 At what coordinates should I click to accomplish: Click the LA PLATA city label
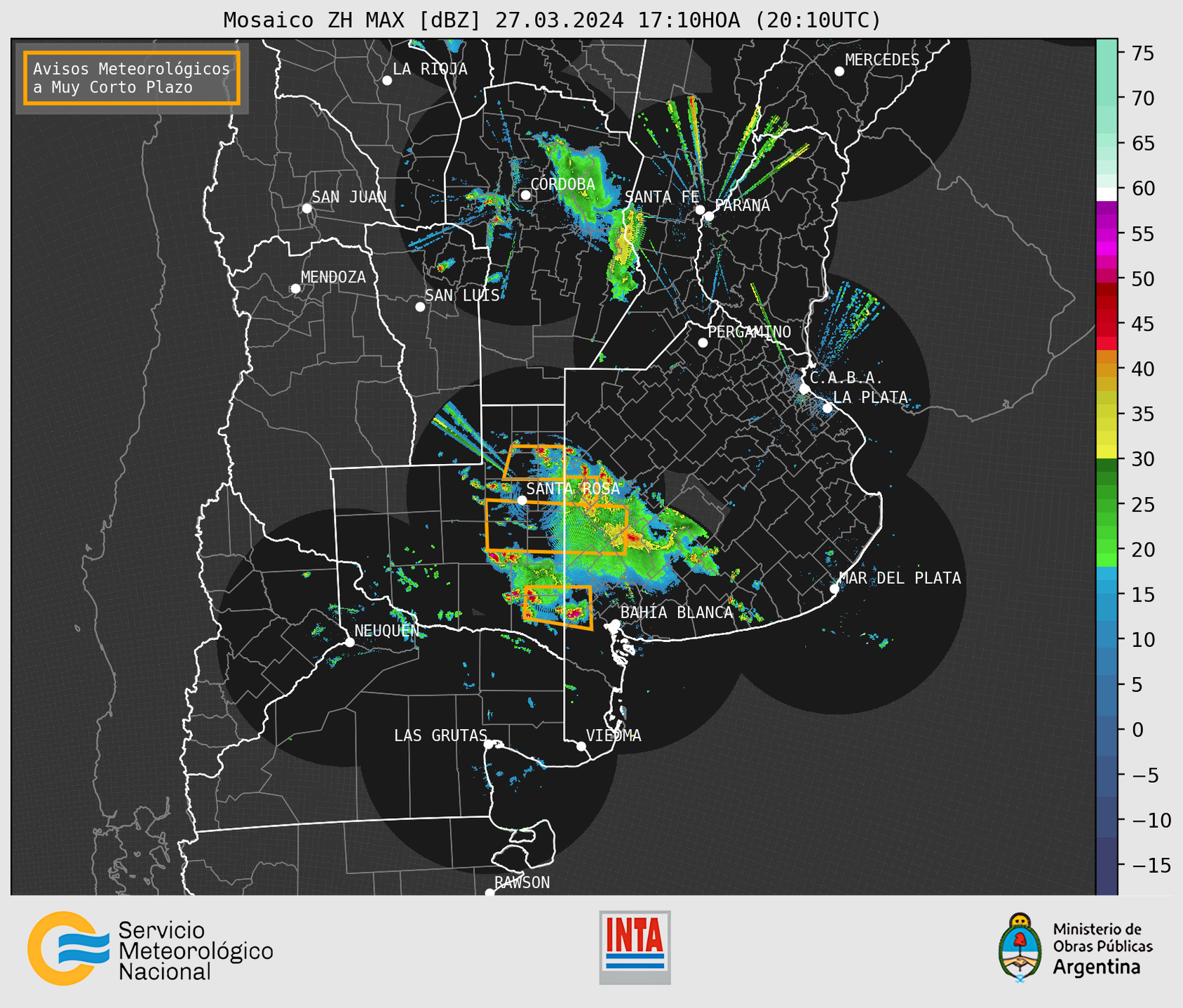(x=871, y=397)
